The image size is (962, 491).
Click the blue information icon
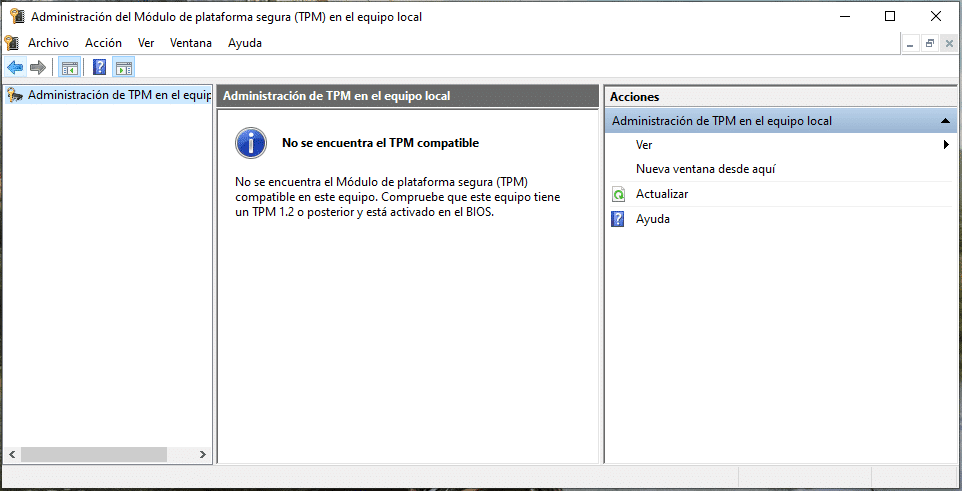click(250, 144)
